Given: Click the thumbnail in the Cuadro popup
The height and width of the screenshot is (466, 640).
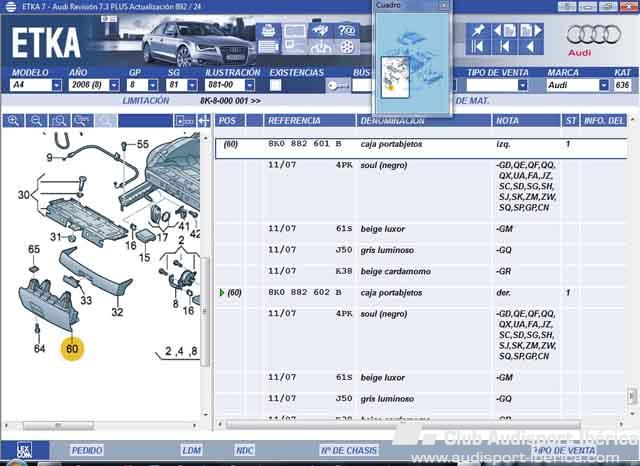Looking at the screenshot, I should coord(395,78).
